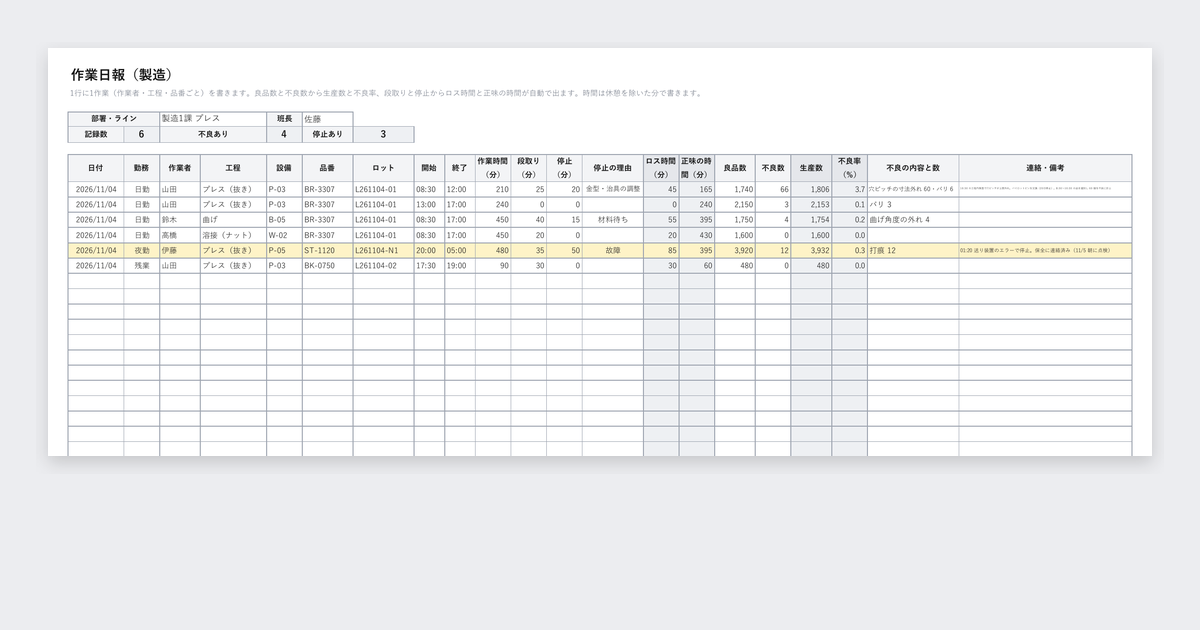1200x630 pixels.
Task: Click the 不良あり summary label
Action: coord(213,134)
